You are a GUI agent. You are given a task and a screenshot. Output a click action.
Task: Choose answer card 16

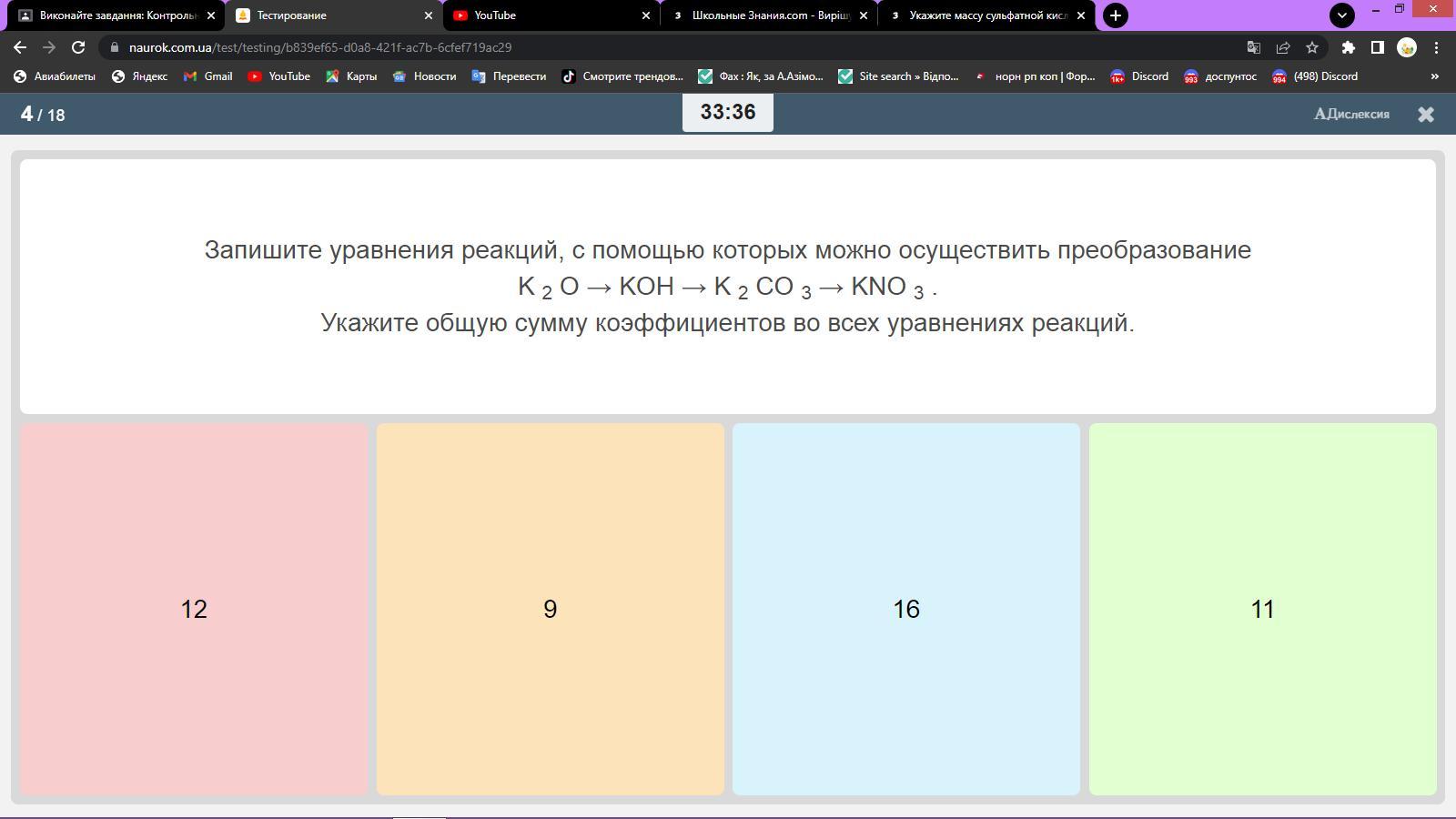[x=906, y=609]
